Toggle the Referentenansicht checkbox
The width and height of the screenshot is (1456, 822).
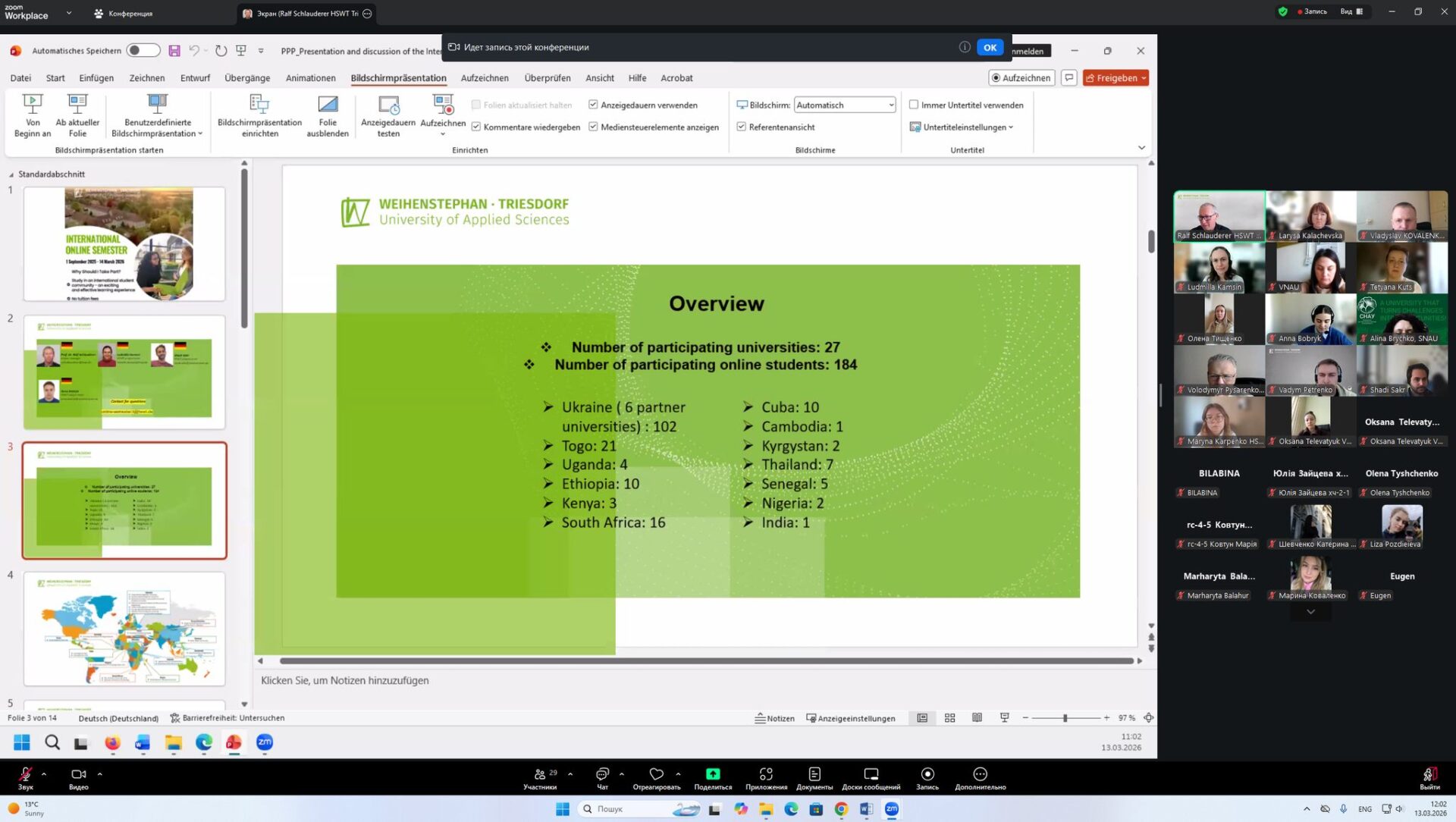point(741,127)
